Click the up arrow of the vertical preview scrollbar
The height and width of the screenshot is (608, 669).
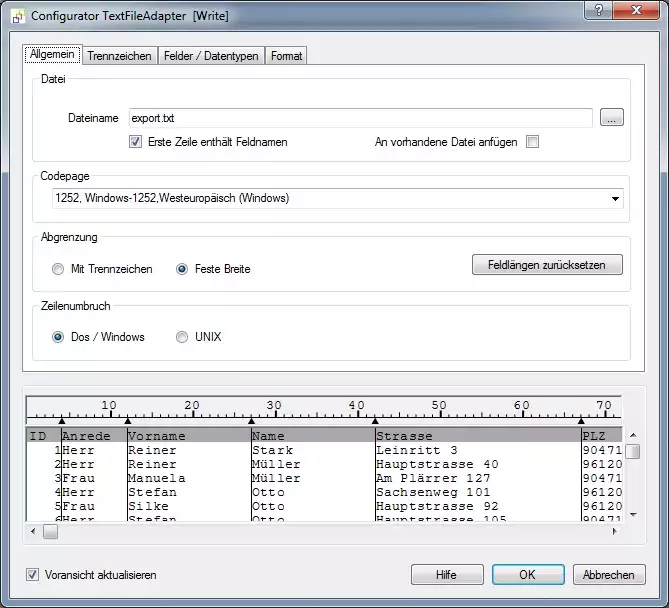coord(632,435)
